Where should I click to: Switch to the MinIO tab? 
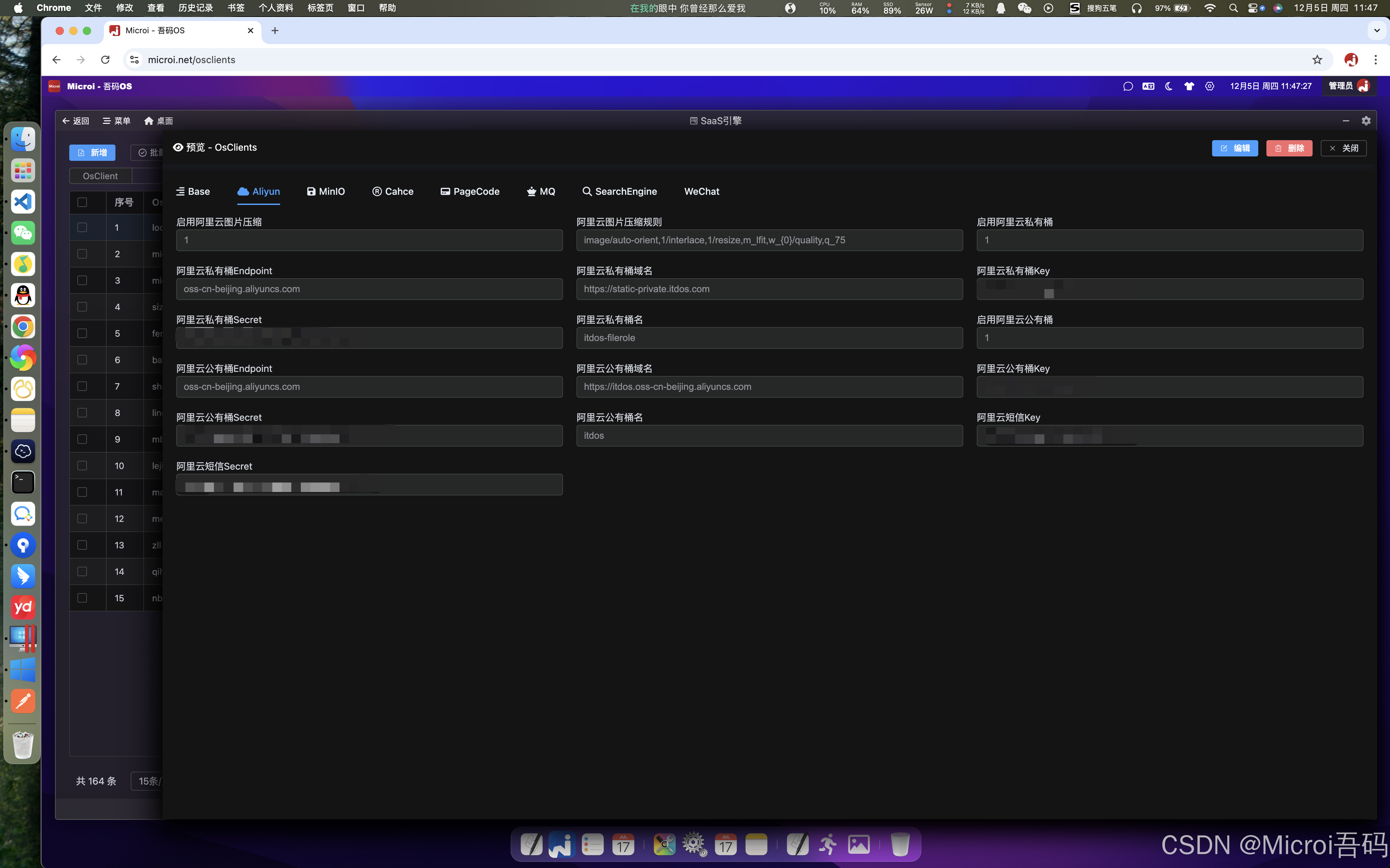tap(326, 192)
